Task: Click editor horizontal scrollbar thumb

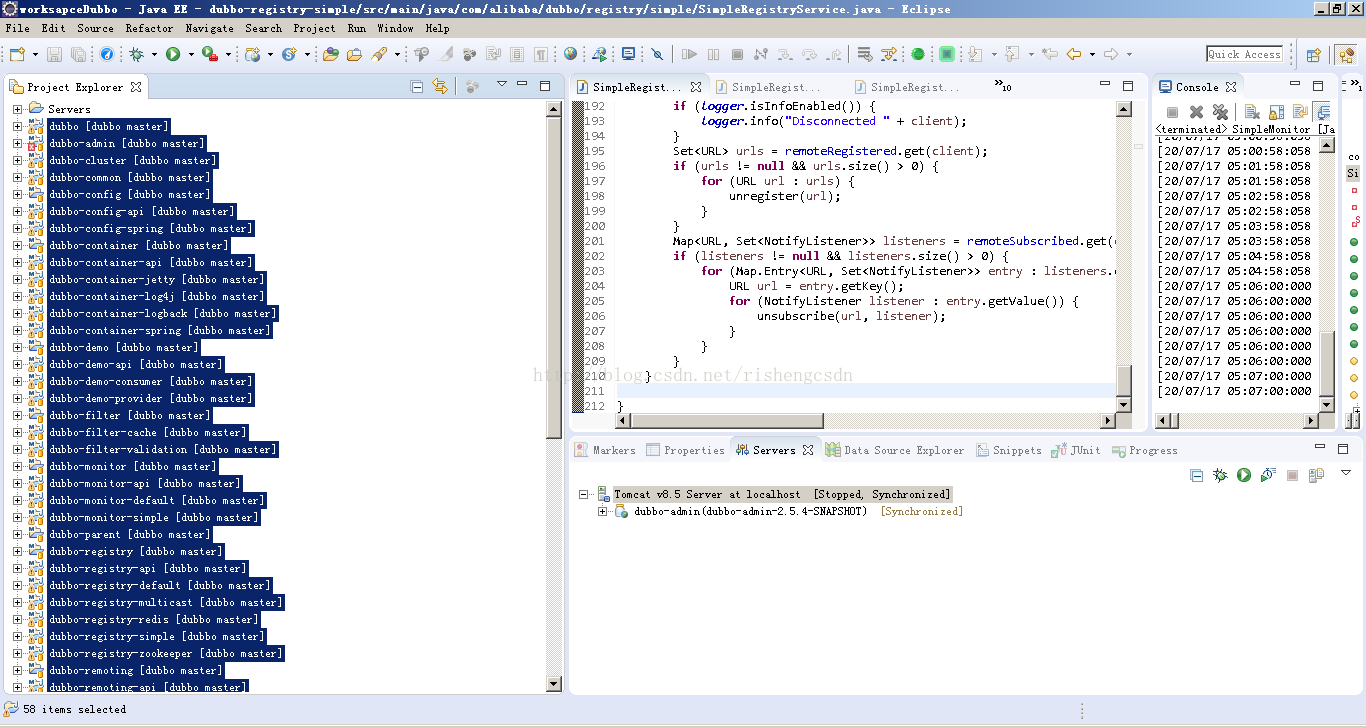Action: pyautogui.click(x=727, y=421)
